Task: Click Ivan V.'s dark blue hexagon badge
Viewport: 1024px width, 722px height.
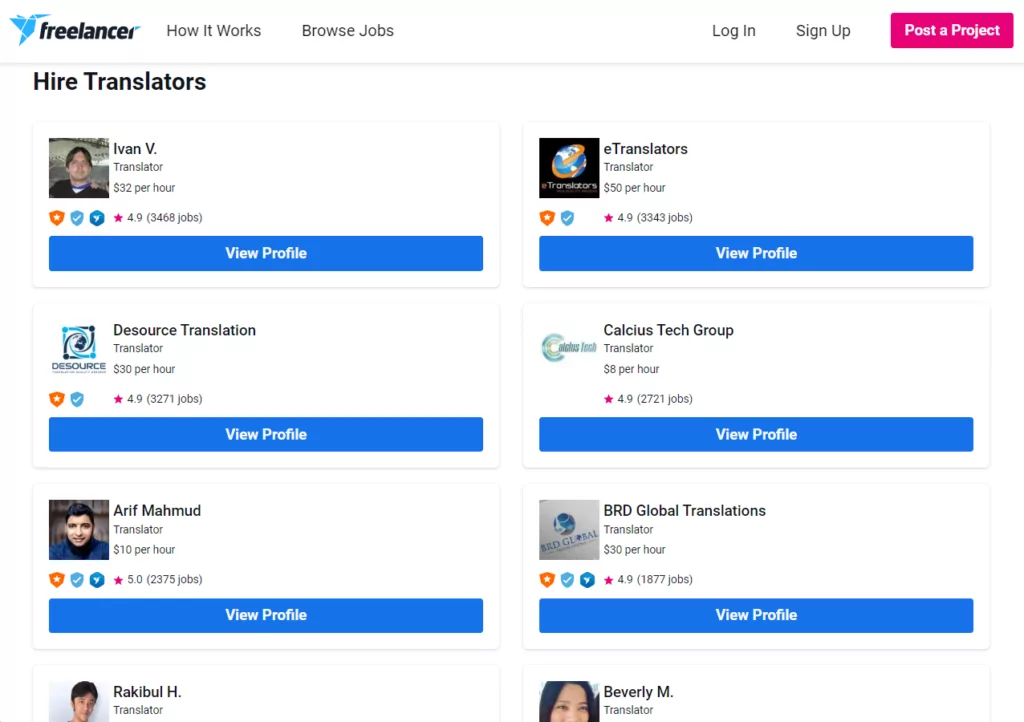Action: [97, 217]
